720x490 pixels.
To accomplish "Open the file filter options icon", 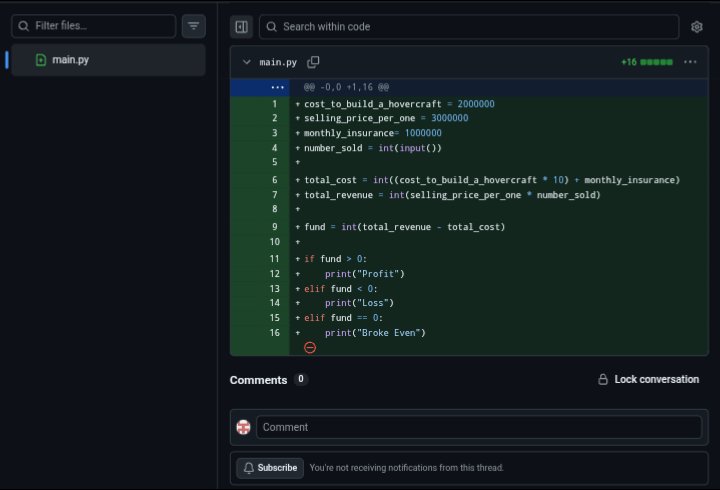I will pyautogui.click(x=193, y=26).
